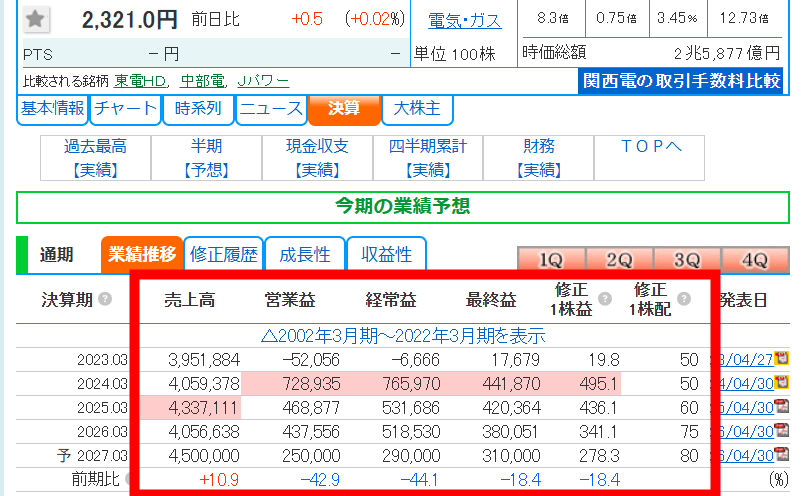Image resolution: width=805 pixels, height=496 pixels.
Task: Select stock price 2,321.0円
Action: (129, 20)
